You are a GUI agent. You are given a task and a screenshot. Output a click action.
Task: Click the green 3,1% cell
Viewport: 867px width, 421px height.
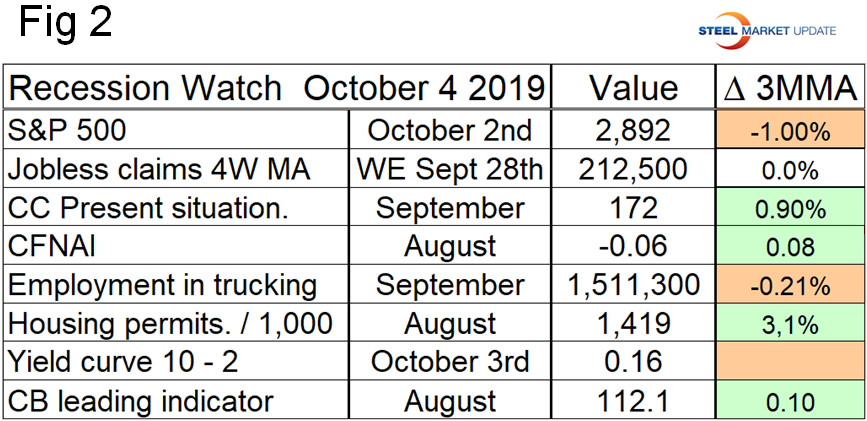click(x=790, y=324)
